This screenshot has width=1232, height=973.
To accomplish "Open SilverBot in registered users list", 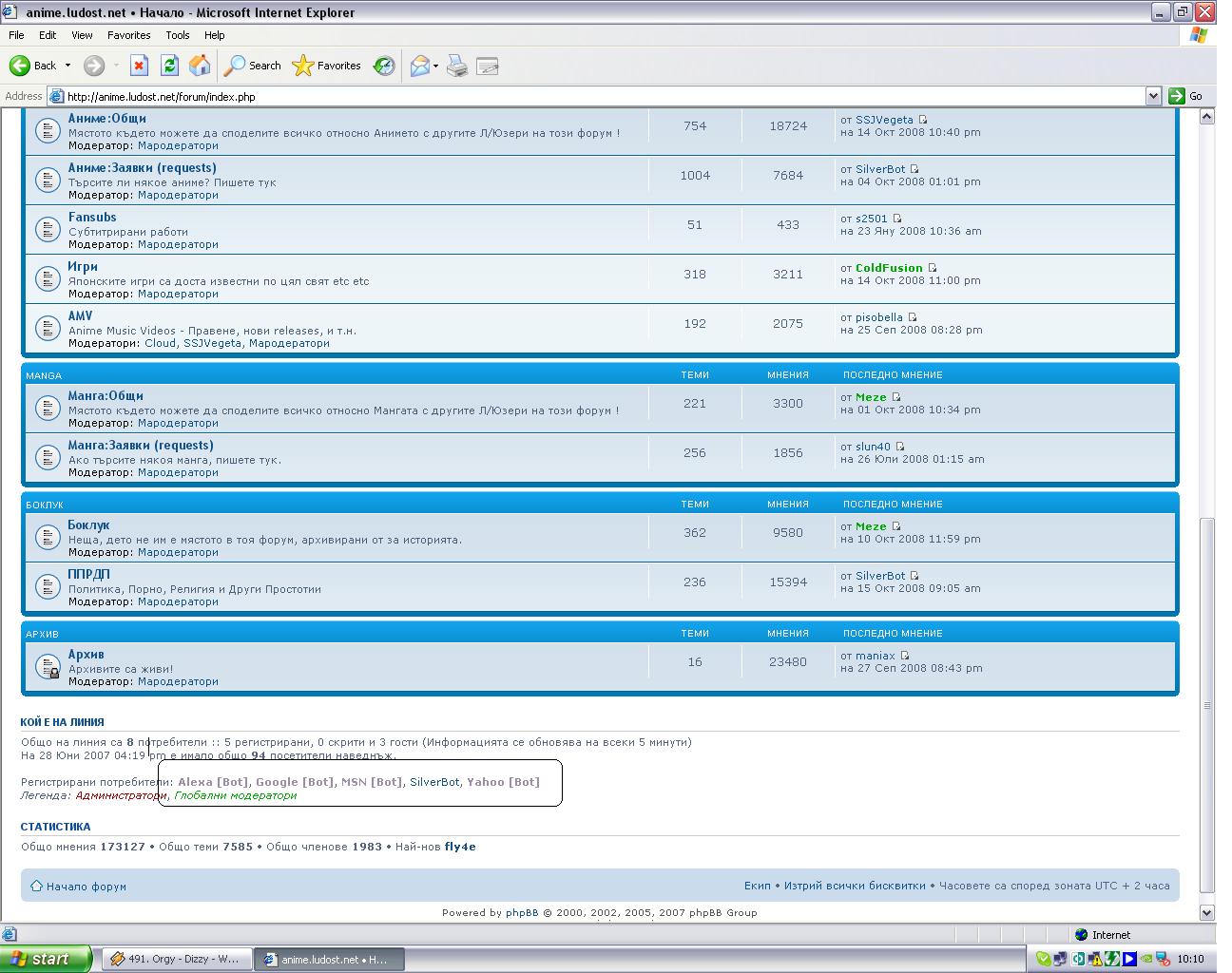I will click(434, 782).
